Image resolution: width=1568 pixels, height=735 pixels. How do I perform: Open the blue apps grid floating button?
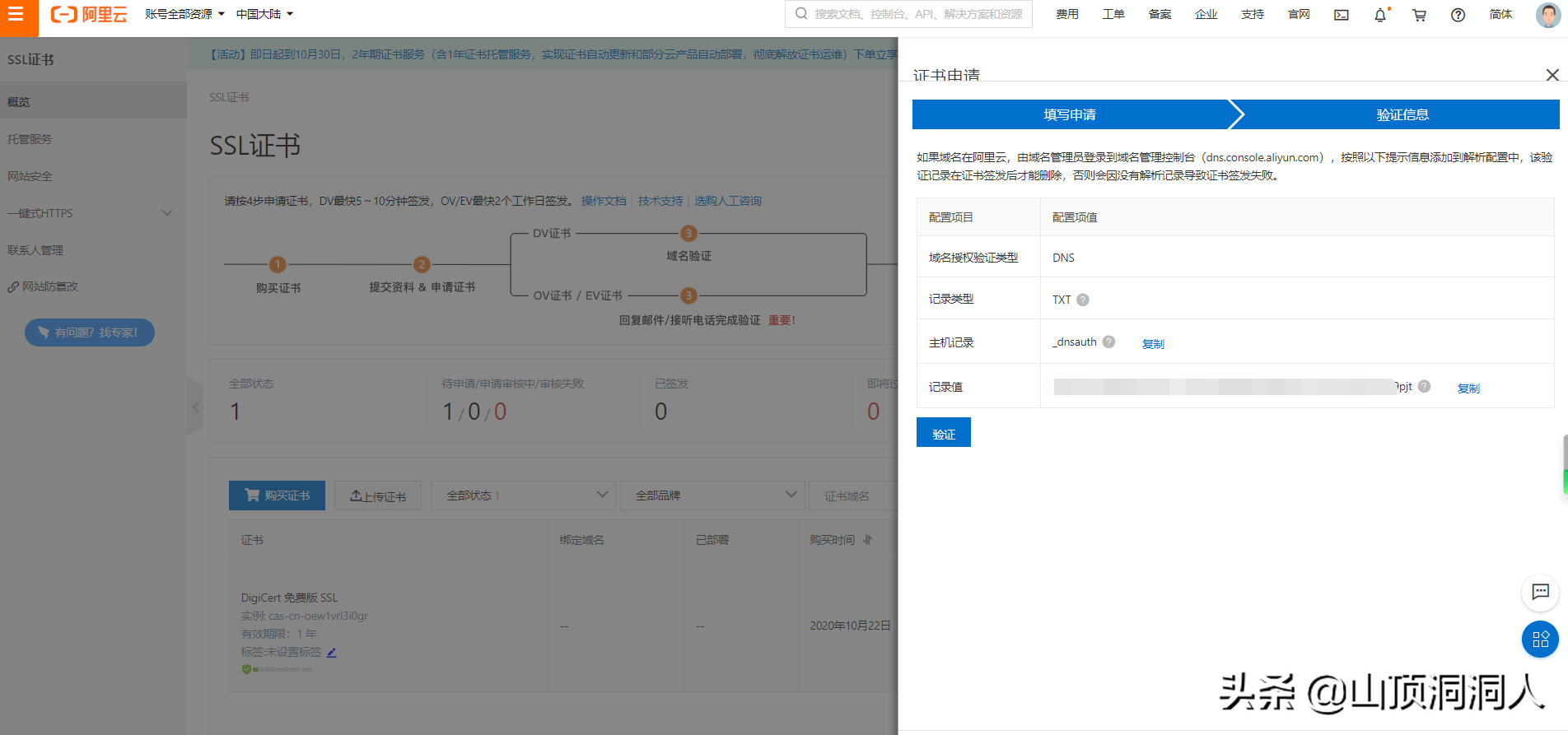pos(1540,640)
